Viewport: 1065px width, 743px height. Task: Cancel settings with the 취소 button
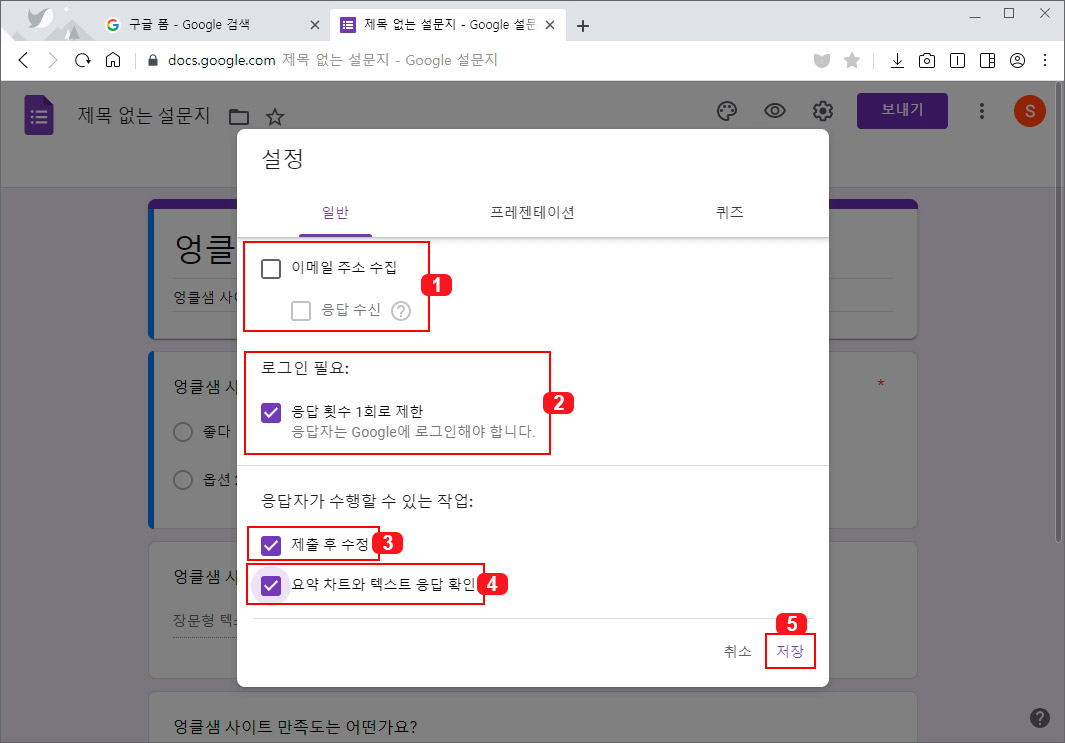pyautogui.click(x=737, y=650)
